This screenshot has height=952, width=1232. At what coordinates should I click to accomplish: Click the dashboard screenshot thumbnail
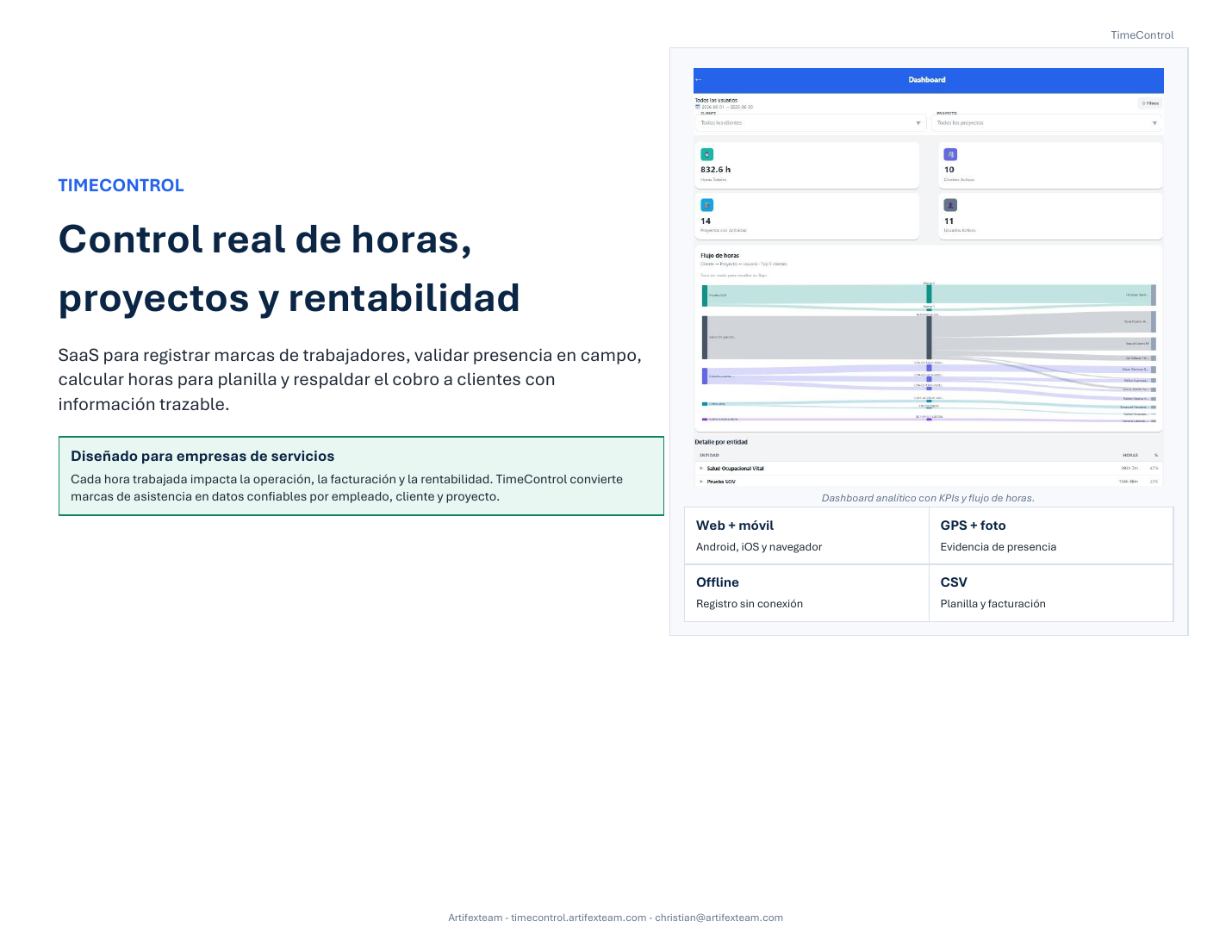[x=929, y=277]
